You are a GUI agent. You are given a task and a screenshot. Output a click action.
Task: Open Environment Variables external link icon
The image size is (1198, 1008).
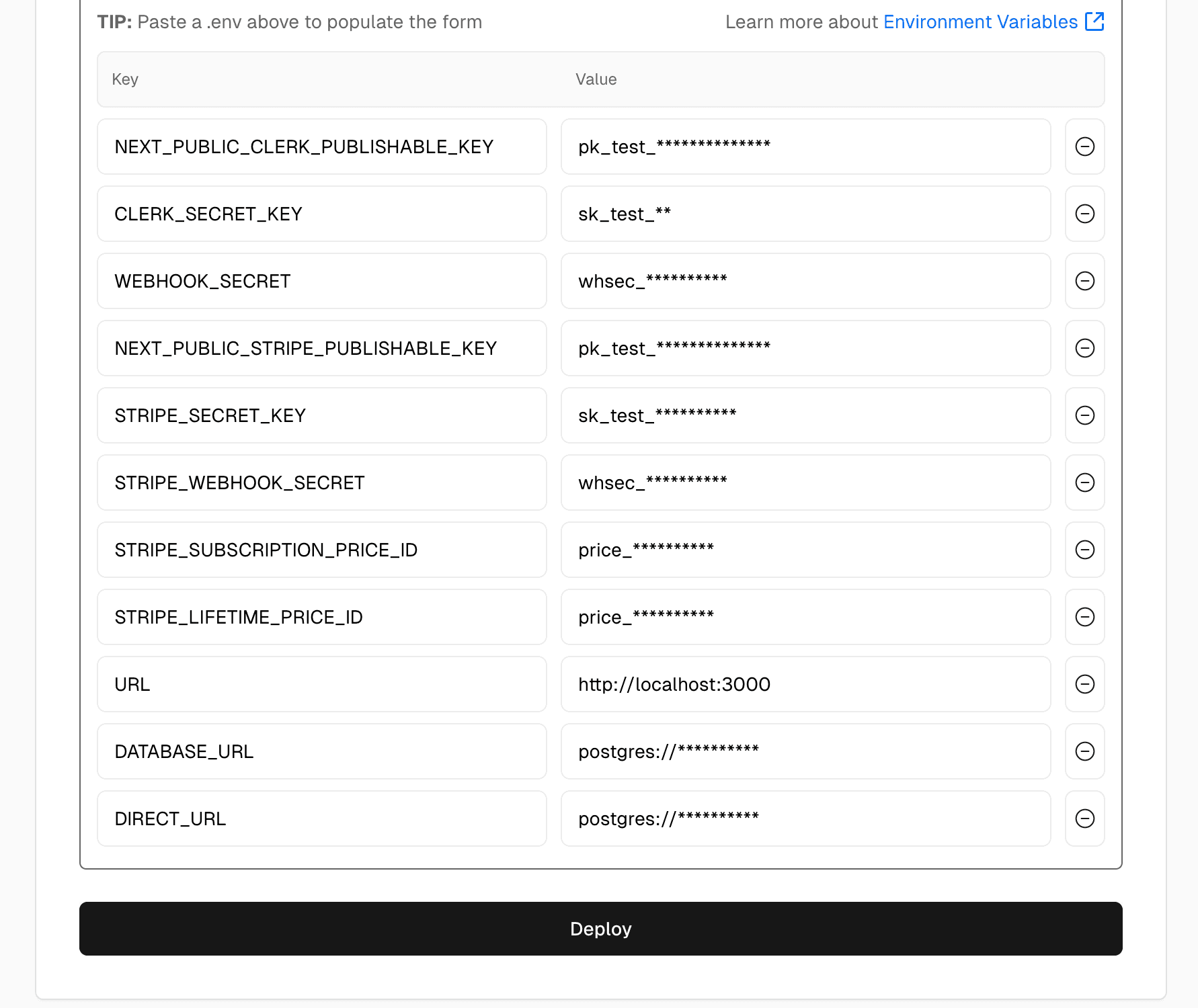click(x=1094, y=22)
